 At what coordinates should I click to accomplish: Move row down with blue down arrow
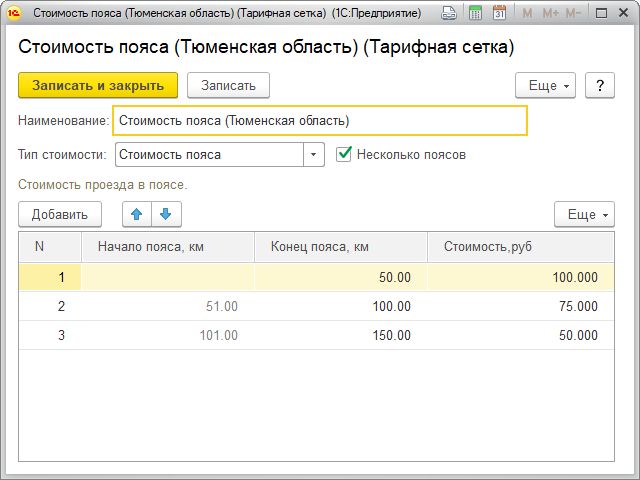point(165,214)
